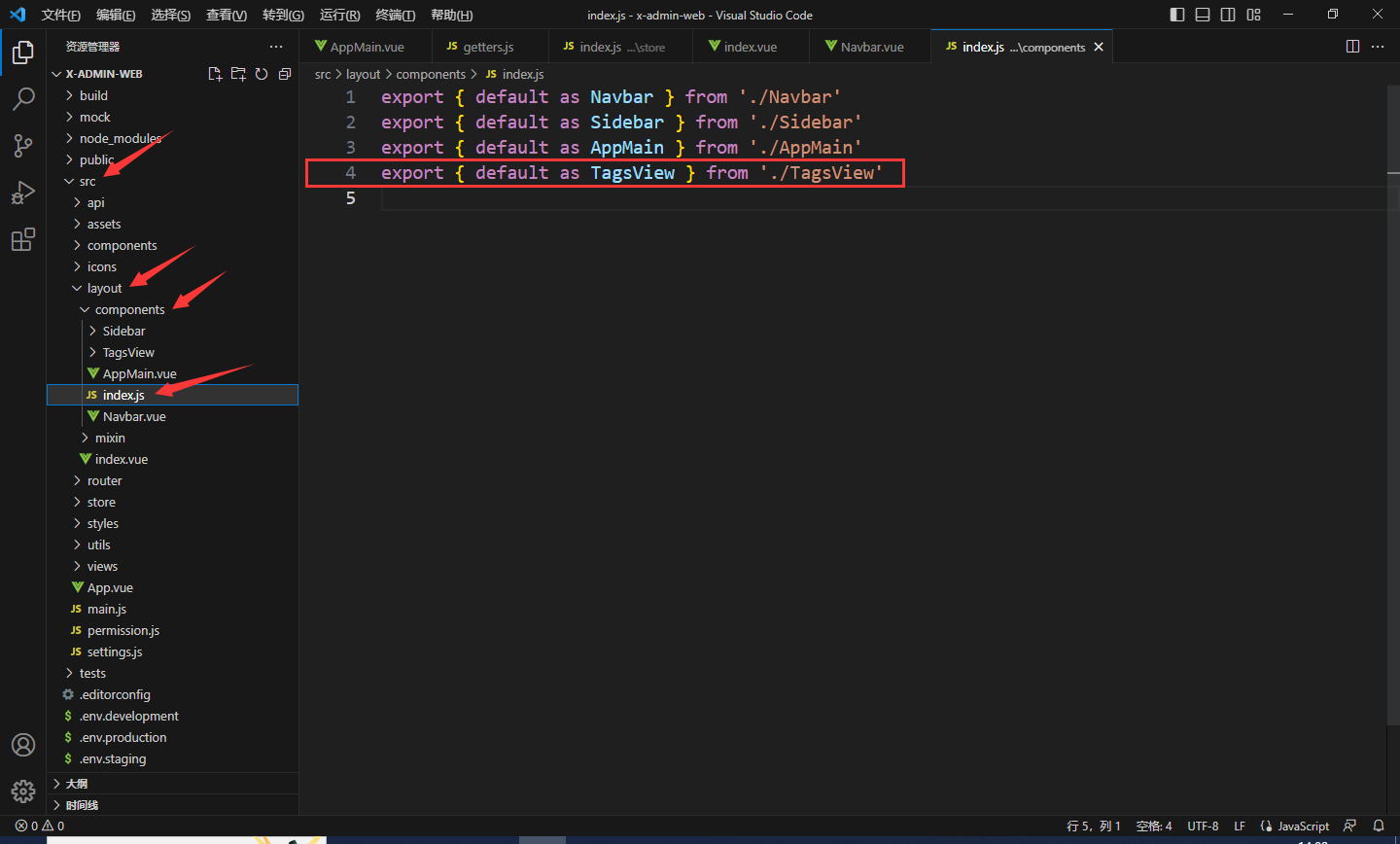Image resolution: width=1400 pixels, height=844 pixels.
Task: Expand the router folder
Action: [x=173, y=480]
